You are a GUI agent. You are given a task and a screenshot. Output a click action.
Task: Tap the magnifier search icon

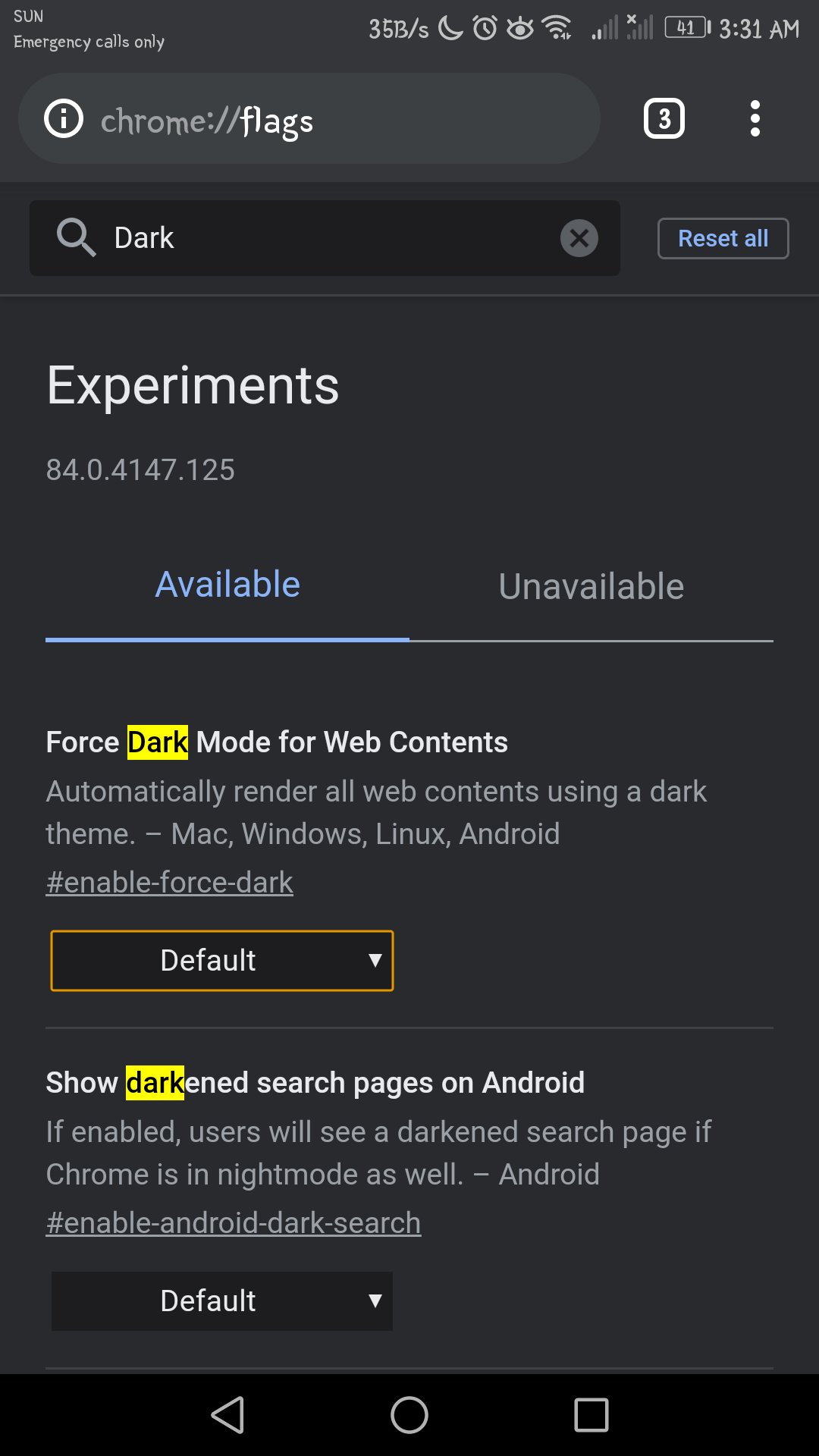(76, 237)
